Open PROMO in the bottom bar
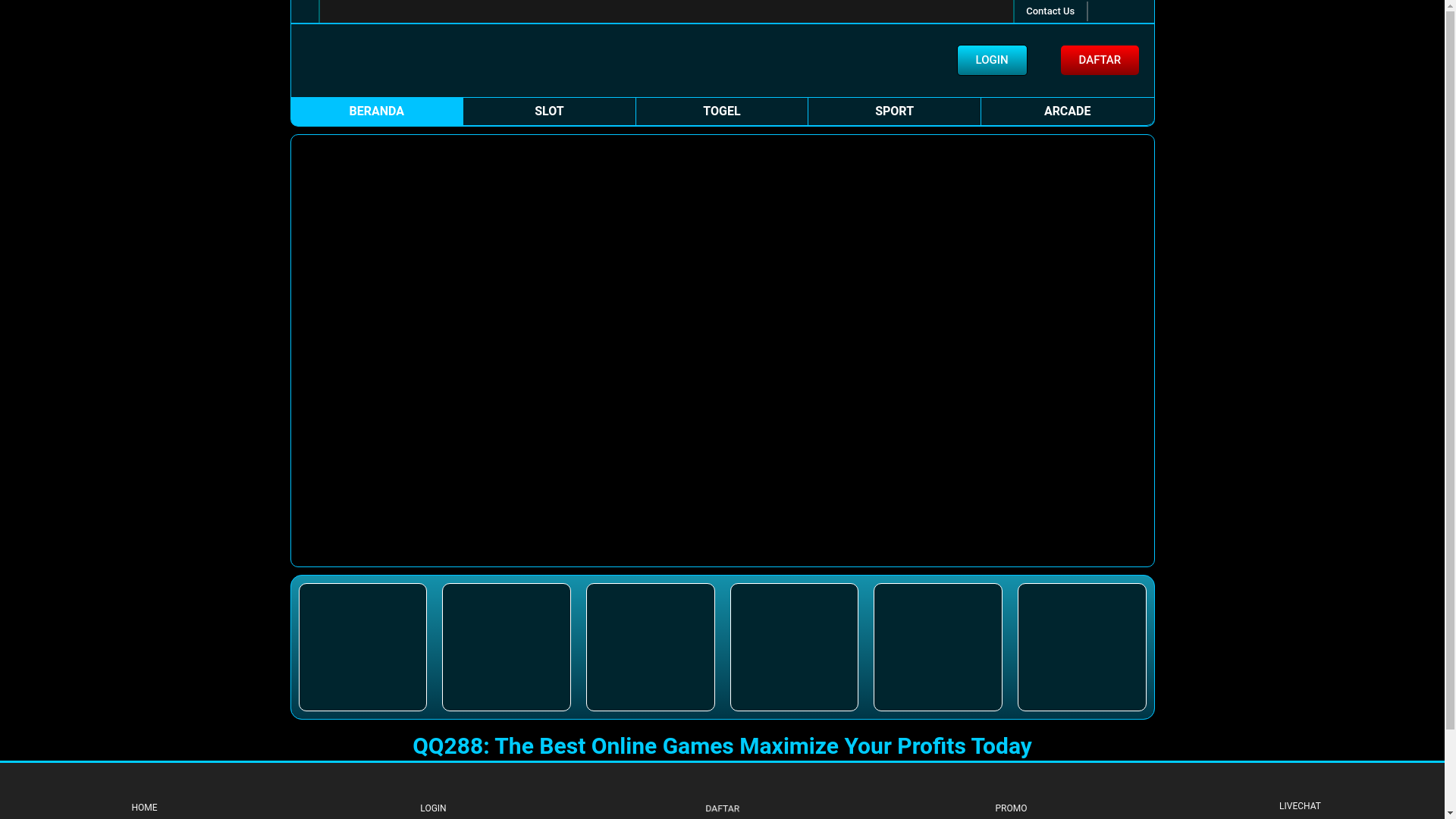 pyautogui.click(x=1011, y=808)
